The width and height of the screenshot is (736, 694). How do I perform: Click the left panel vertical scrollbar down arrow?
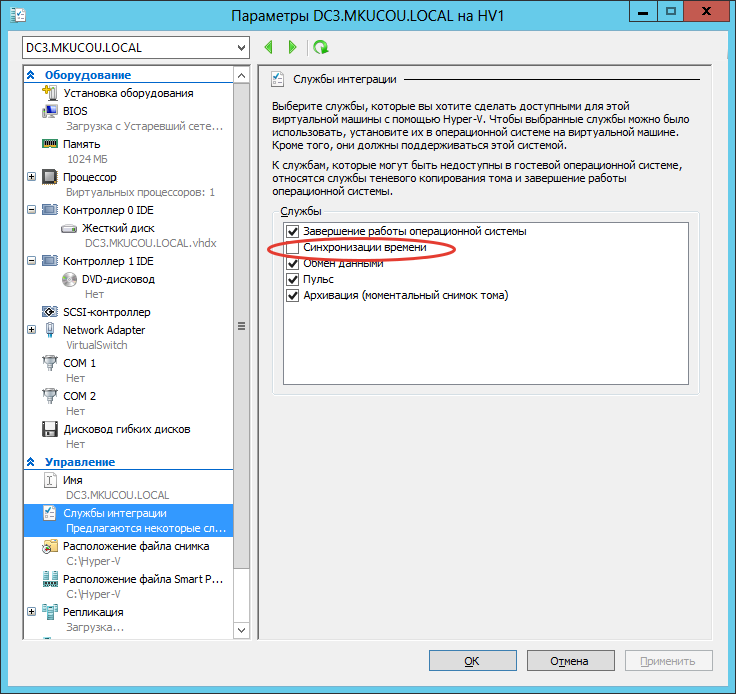pos(240,629)
